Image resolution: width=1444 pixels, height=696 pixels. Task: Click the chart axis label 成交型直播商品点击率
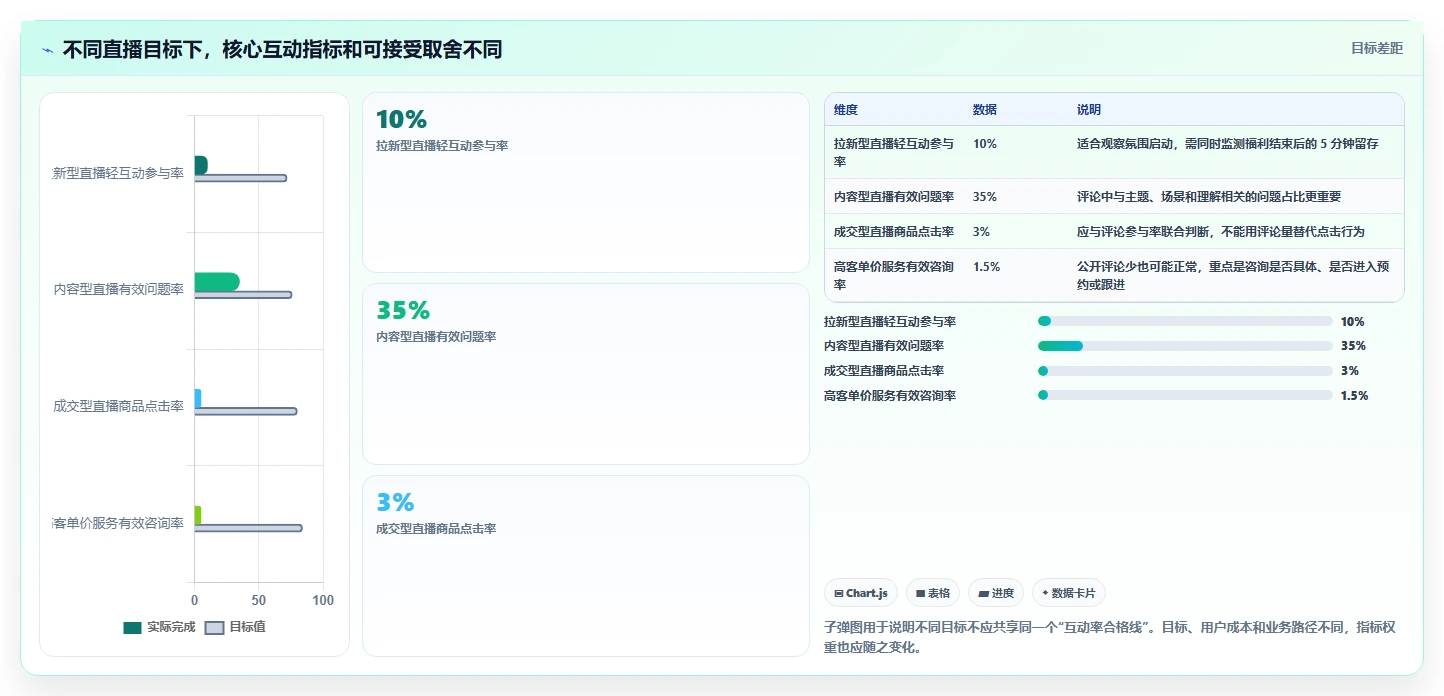119,406
